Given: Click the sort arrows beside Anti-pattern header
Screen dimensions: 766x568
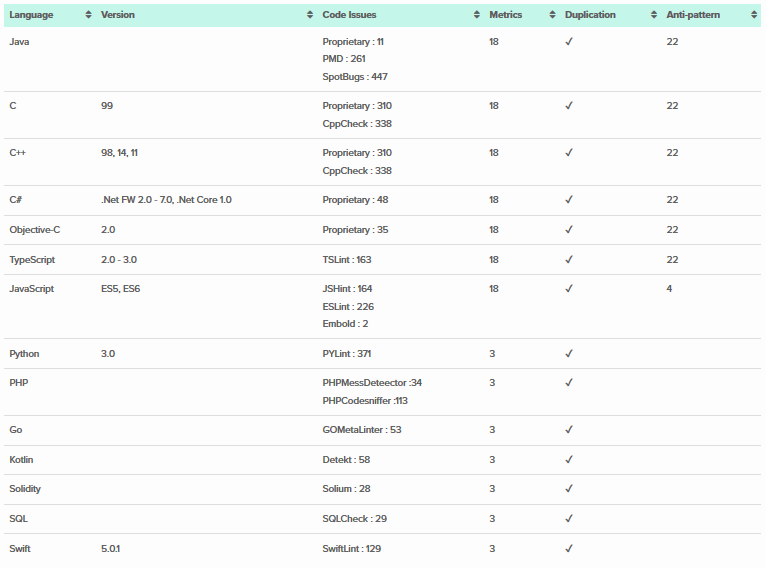Looking at the screenshot, I should tap(754, 15).
